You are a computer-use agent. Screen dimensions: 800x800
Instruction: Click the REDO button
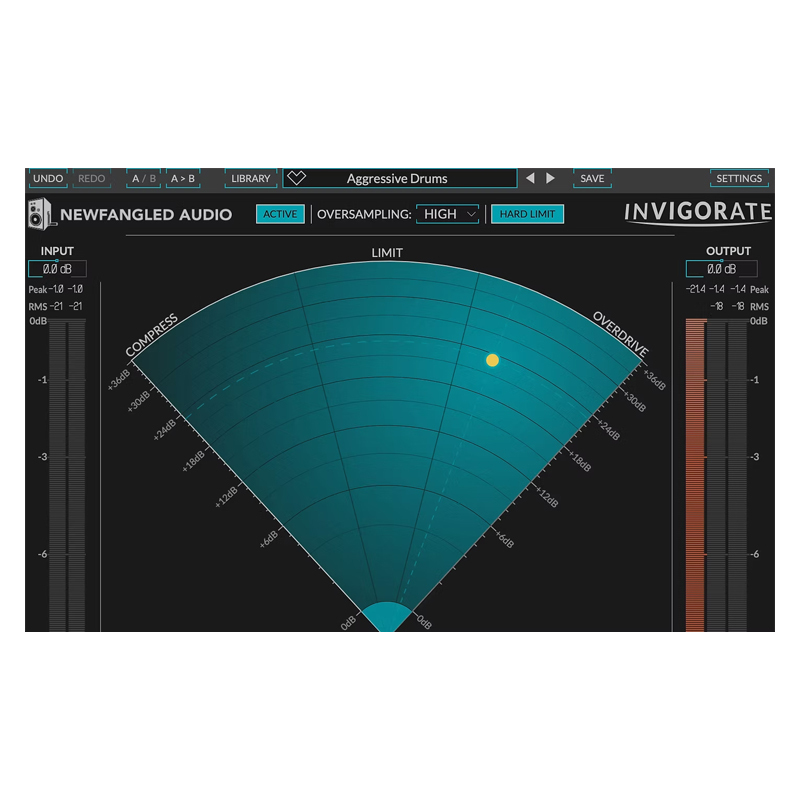[x=91, y=179]
